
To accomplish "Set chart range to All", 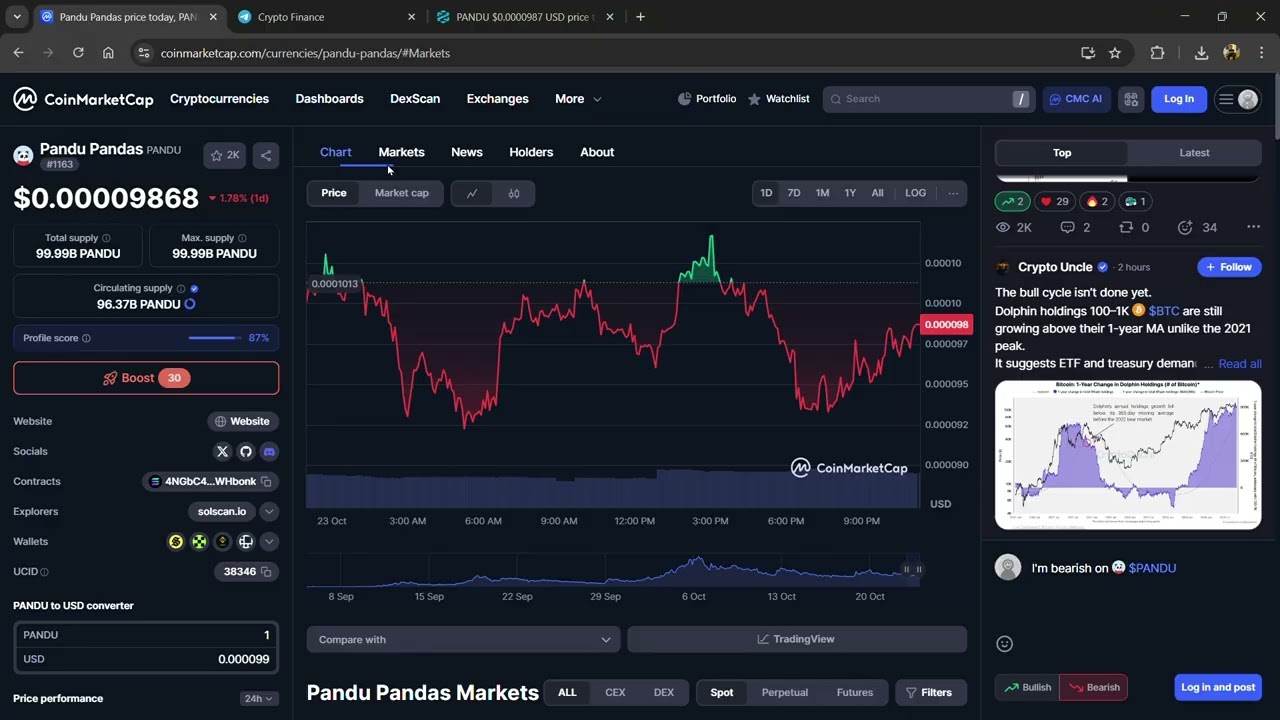I will click(x=878, y=193).
